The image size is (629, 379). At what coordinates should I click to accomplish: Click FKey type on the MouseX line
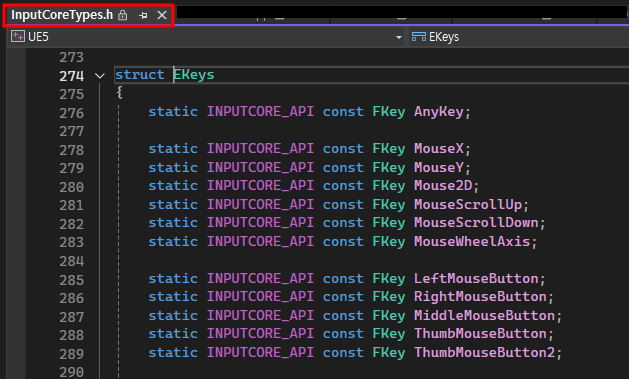[389, 149]
